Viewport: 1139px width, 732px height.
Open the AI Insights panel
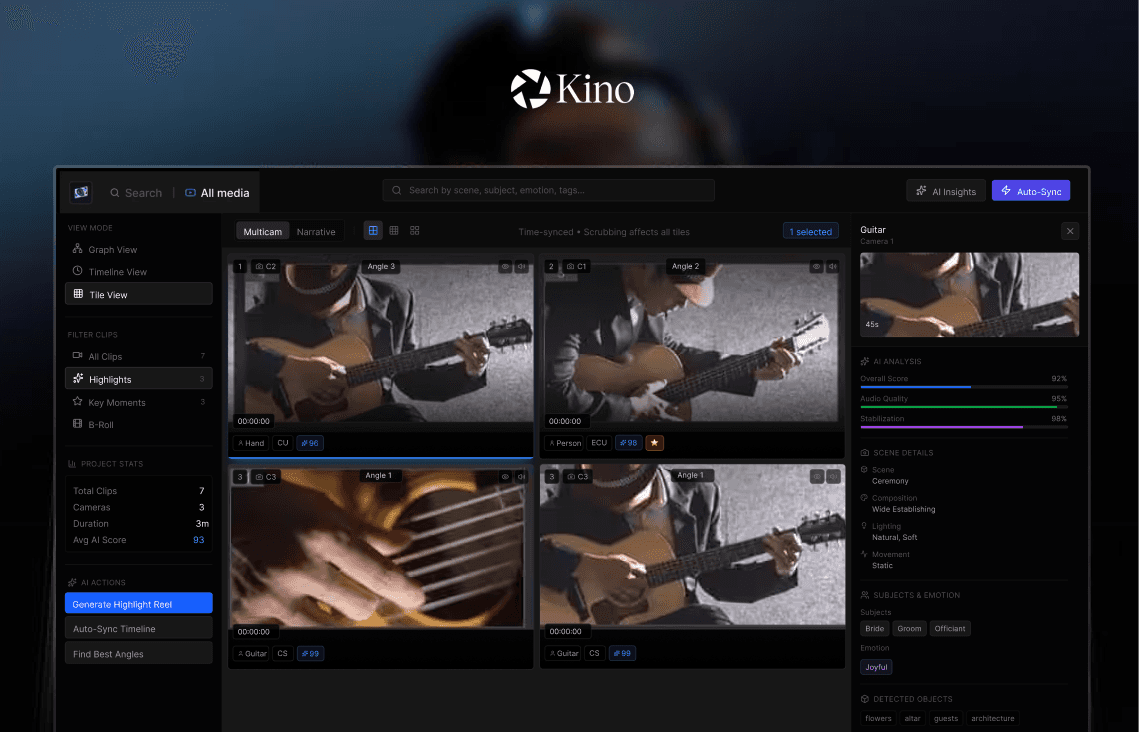(x=945, y=190)
